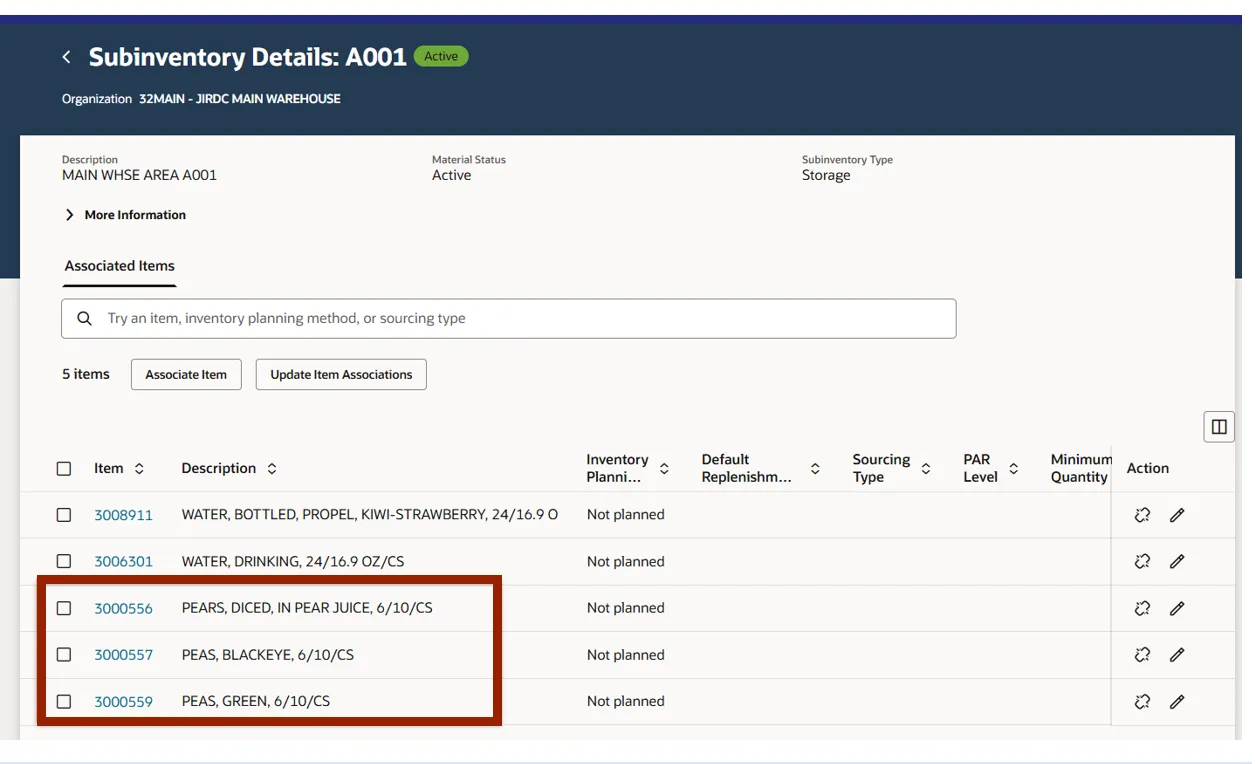This screenshot has height=764, width=1258.
Task: Select the checkbox for item 3006301
Action: click(64, 562)
